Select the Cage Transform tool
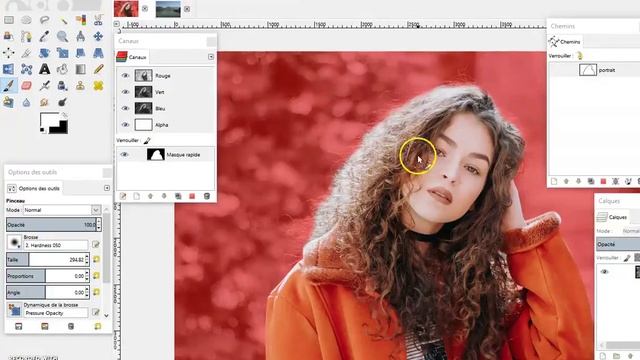The height and width of the screenshot is (360, 640). 27,69
